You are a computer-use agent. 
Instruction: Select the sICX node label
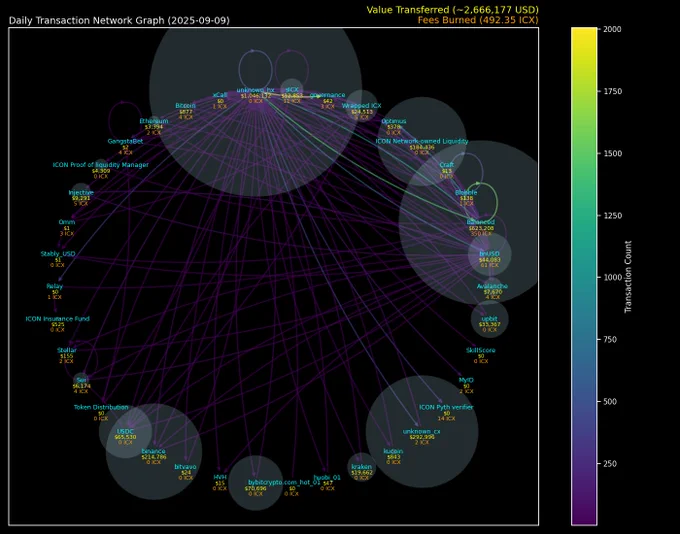292,90
